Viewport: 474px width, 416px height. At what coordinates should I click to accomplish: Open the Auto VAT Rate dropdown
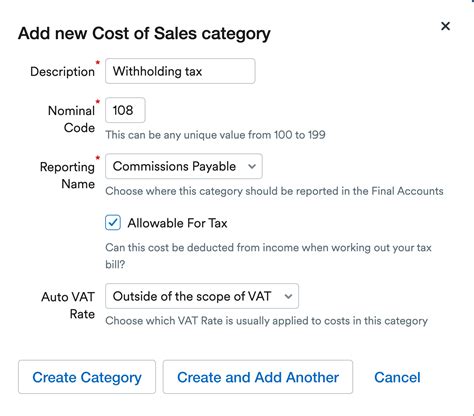[x=202, y=296]
